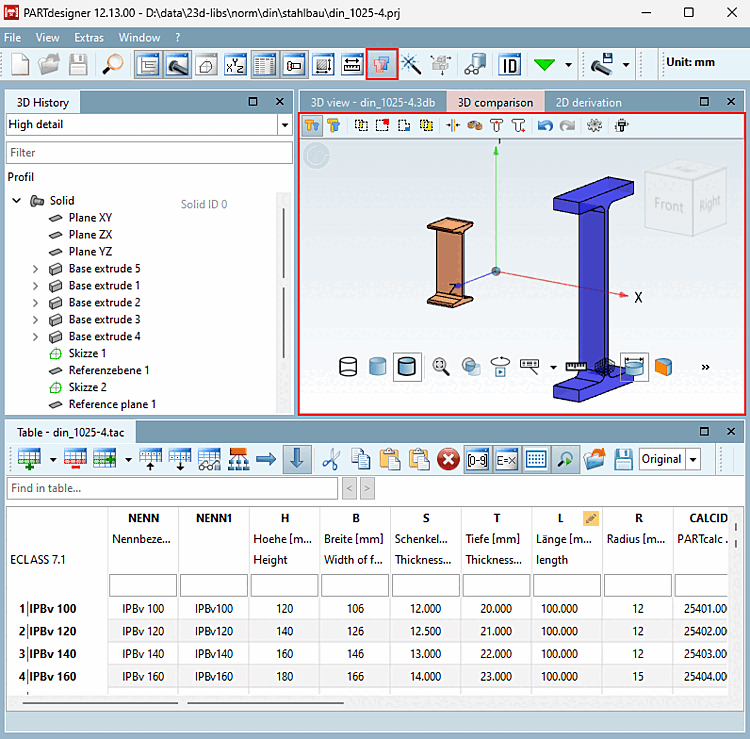Click the save table diskette icon
The image size is (750, 739).
point(623,460)
